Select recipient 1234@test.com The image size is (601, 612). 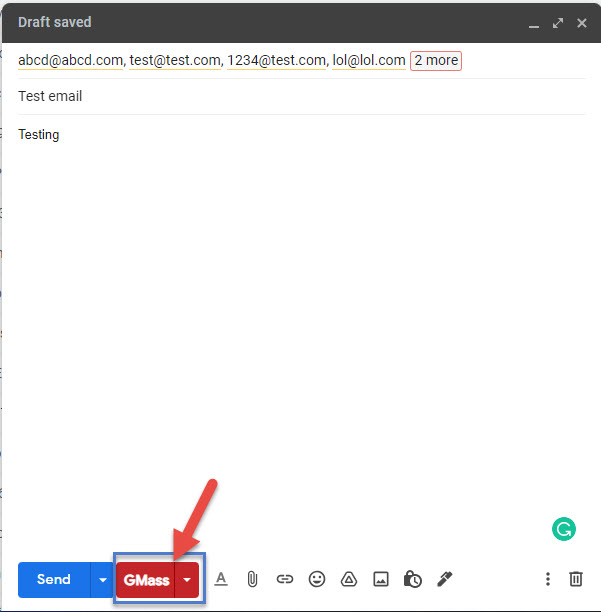point(276,60)
